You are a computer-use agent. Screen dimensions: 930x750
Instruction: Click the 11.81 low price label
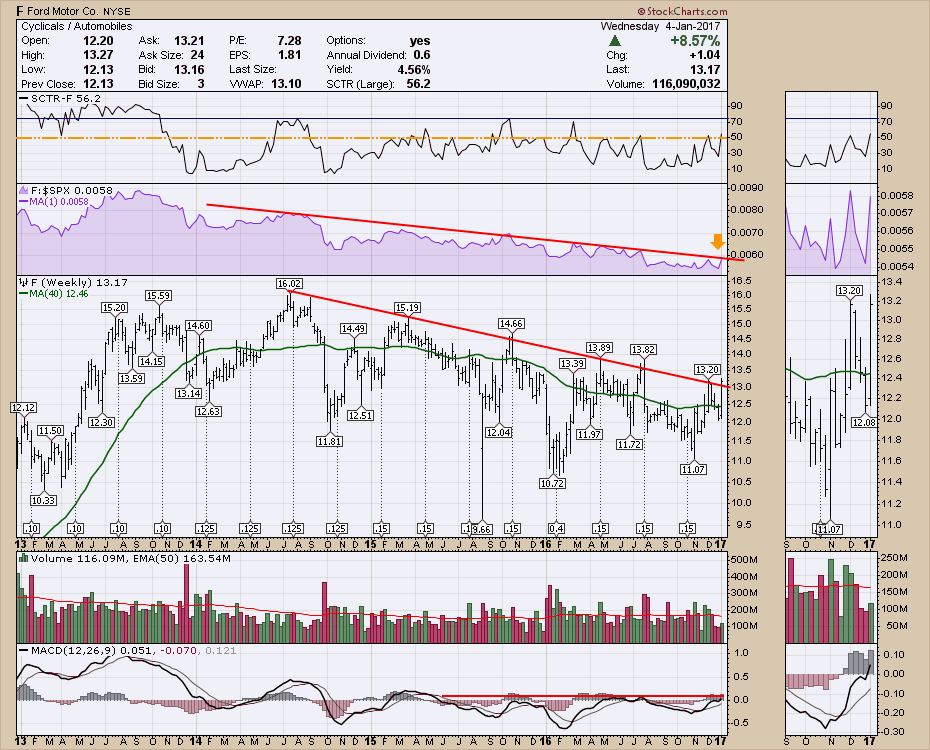pos(329,442)
